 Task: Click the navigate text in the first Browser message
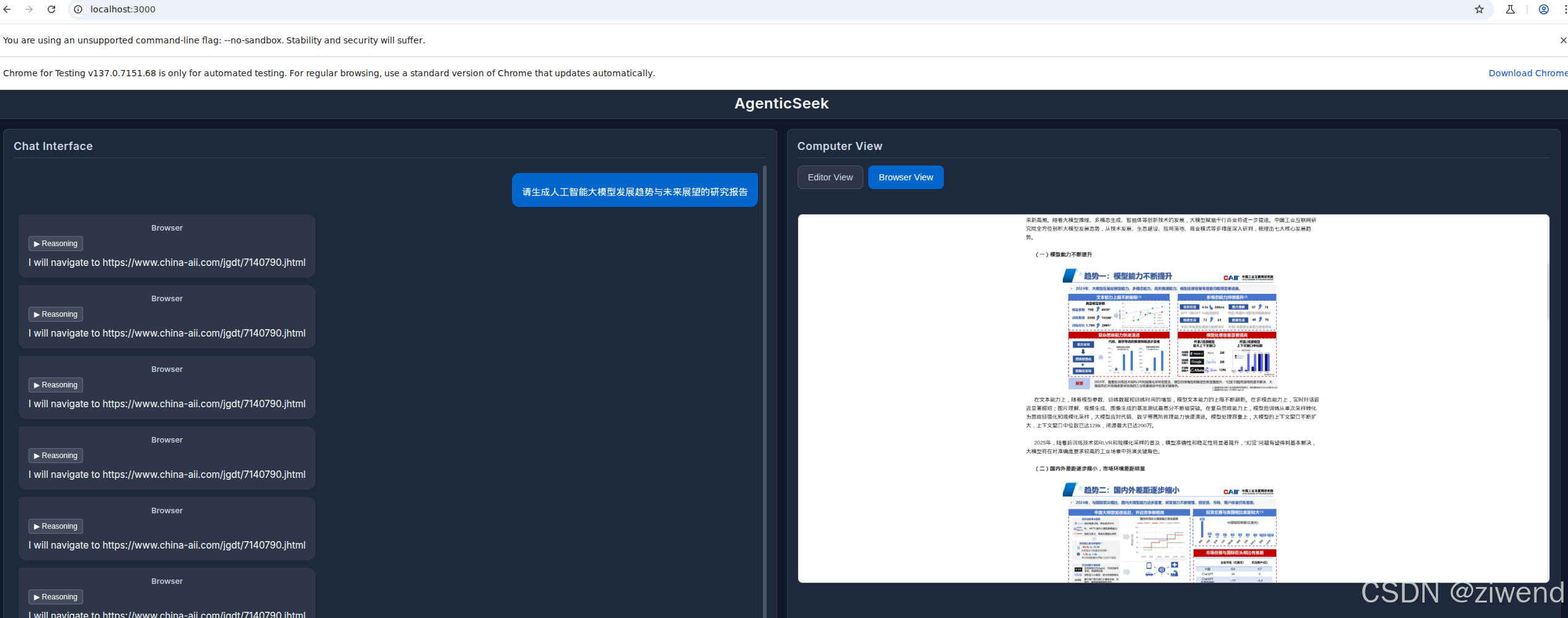coord(167,263)
